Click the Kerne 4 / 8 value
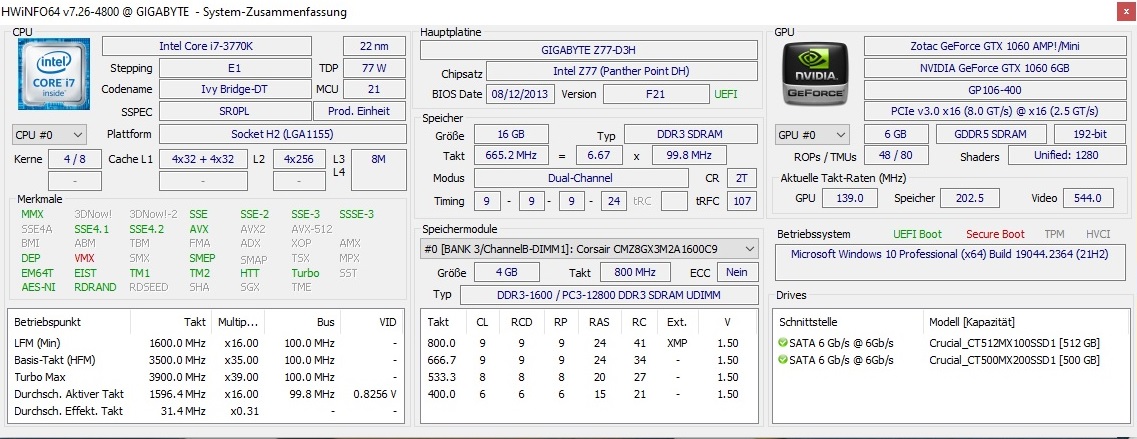 [x=74, y=159]
